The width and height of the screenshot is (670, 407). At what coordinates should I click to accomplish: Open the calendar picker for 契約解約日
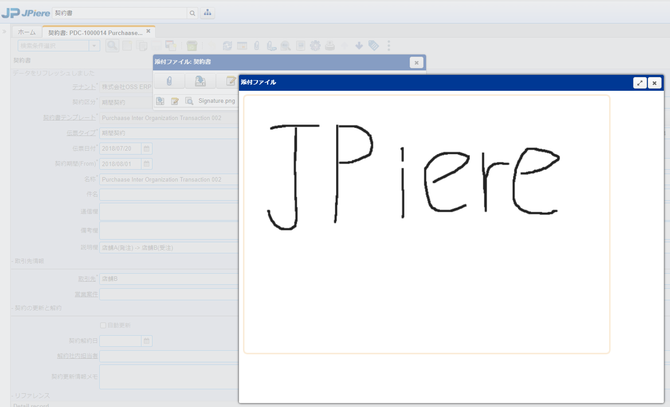tap(147, 341)
